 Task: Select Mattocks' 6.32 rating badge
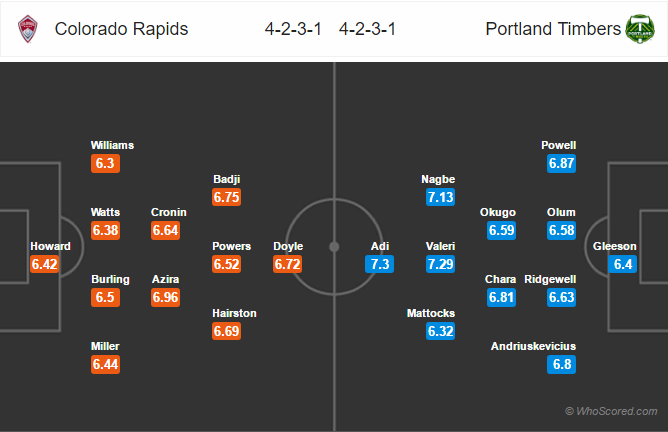point(441,331)
